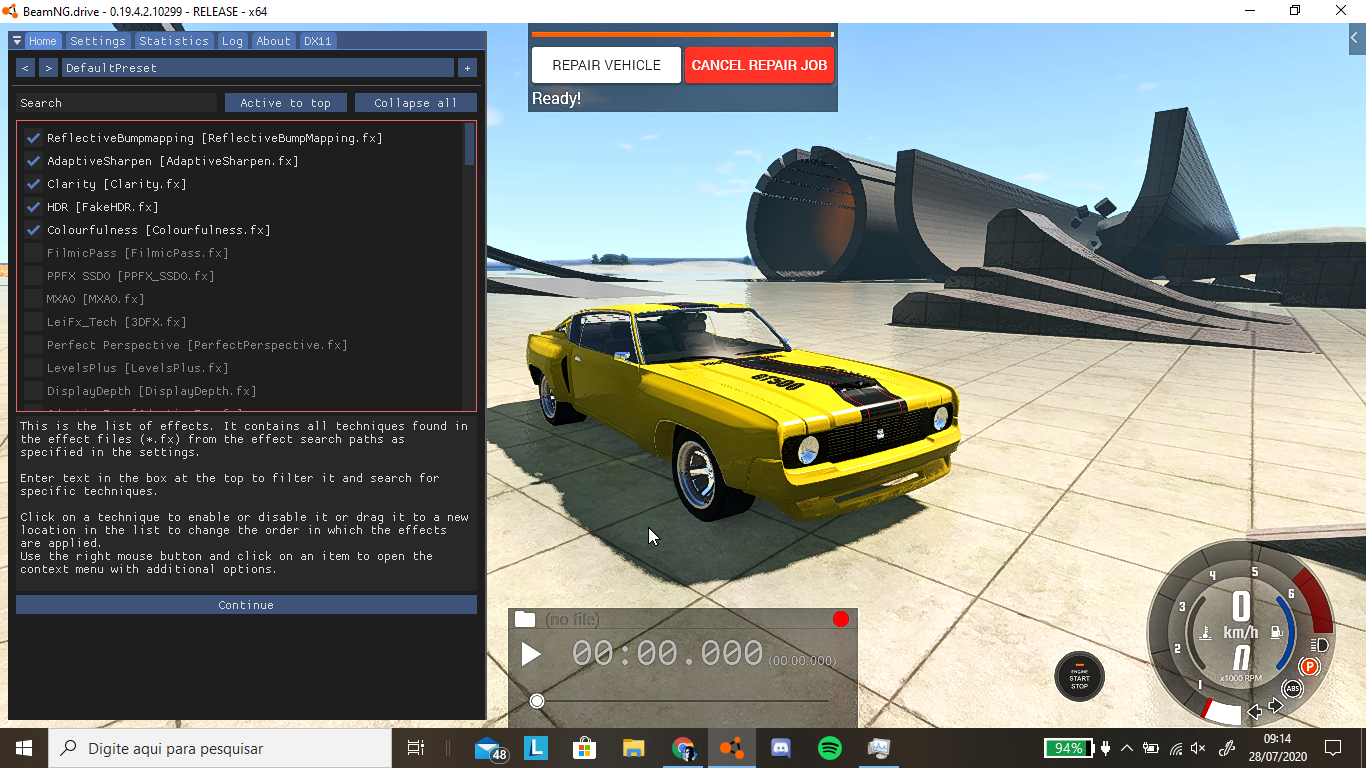This screenshot has height=768, width=1366.
Task: Enable the PPFX SSDO effect
Action: click(x=33, y=276)
